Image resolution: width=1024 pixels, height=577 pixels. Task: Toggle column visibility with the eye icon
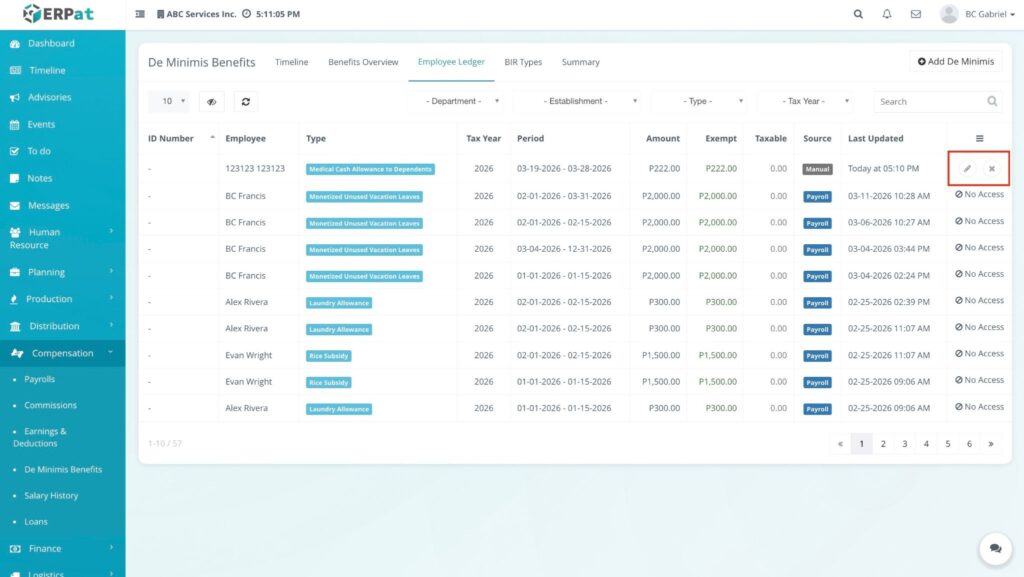click(211, 101)
